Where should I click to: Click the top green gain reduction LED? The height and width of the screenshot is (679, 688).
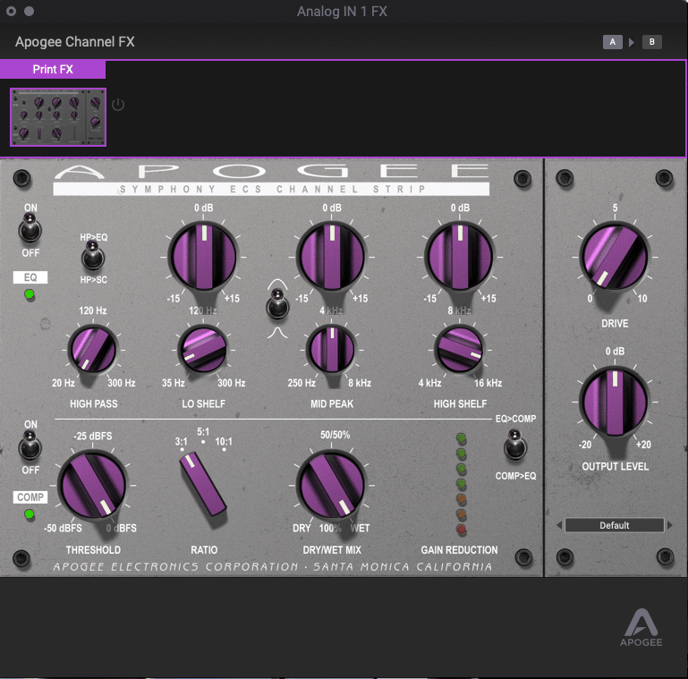point(461,438)
